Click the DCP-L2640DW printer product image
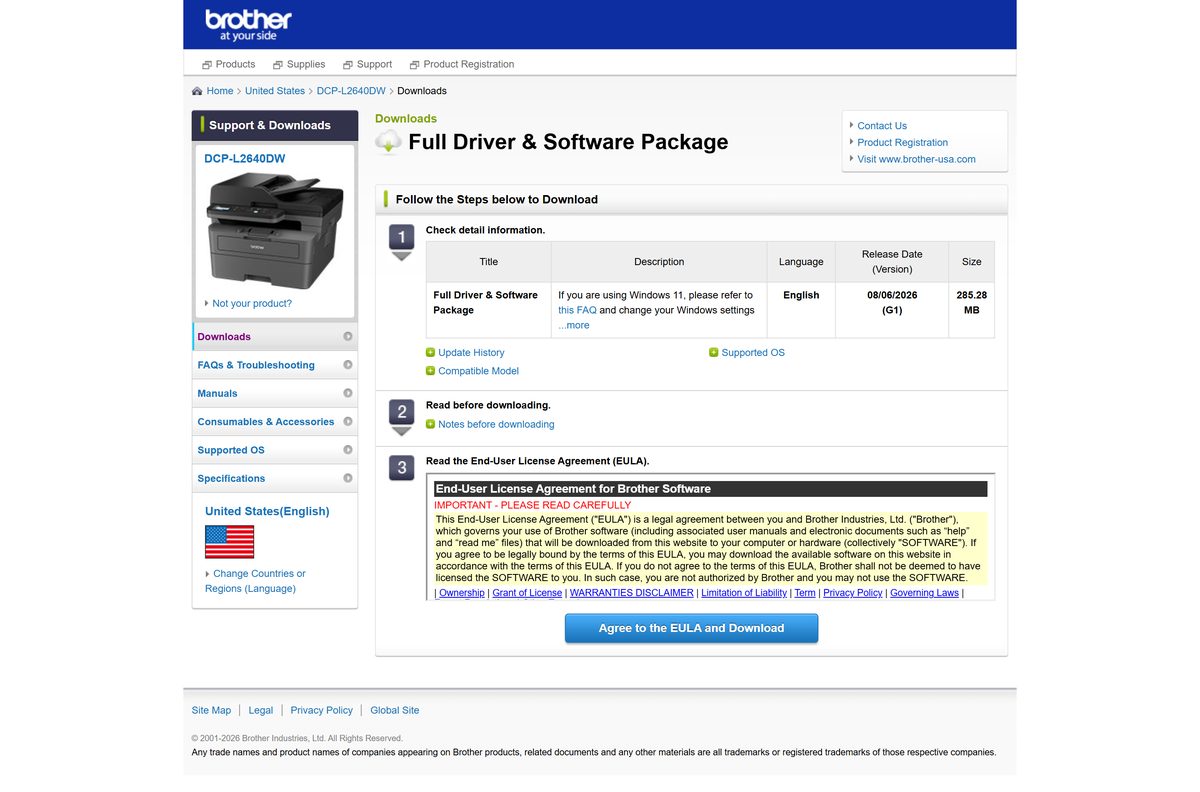1200x792 pixels. tap(275, 230)
